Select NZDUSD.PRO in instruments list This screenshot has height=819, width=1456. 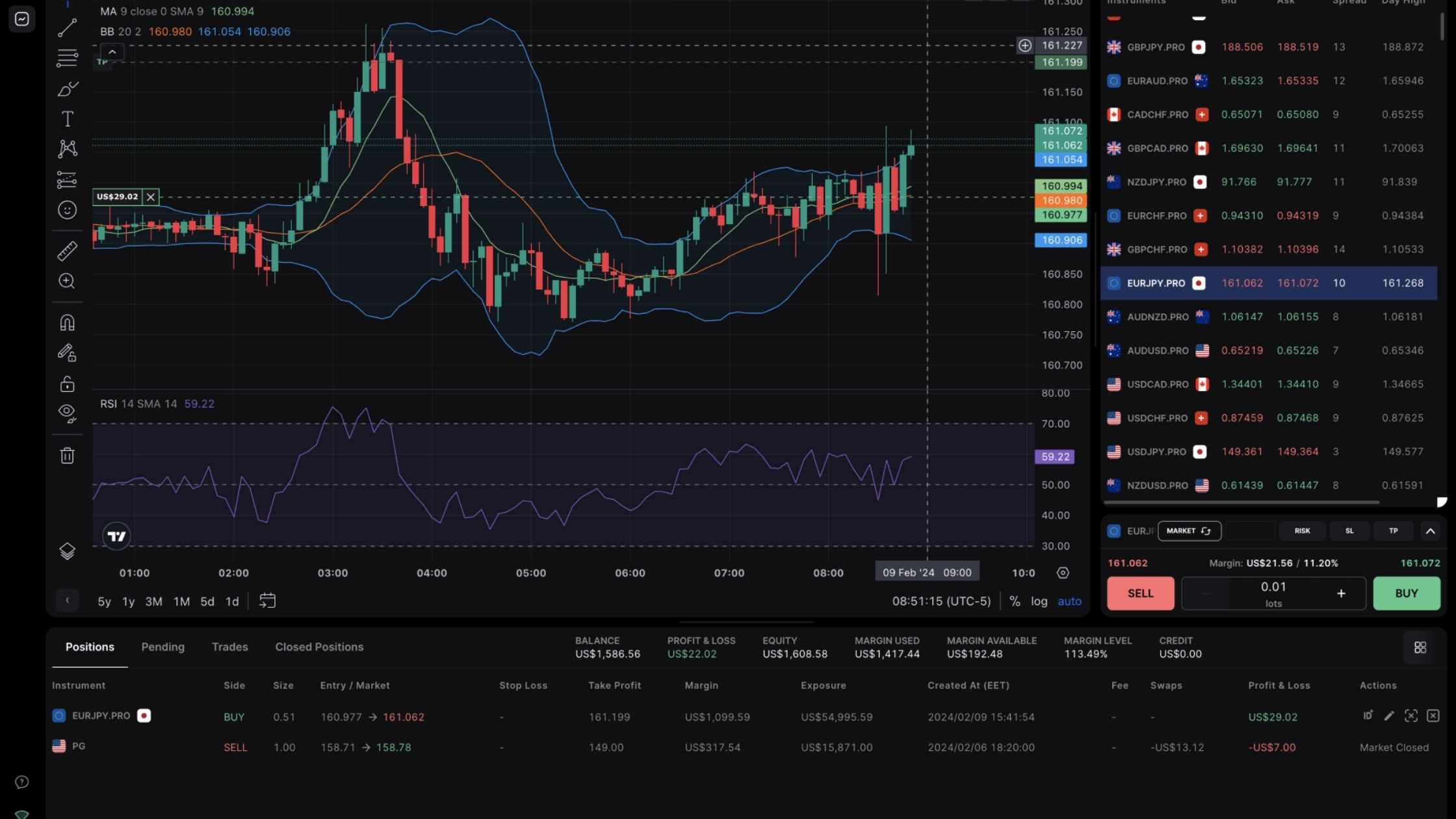[1269, 485]
